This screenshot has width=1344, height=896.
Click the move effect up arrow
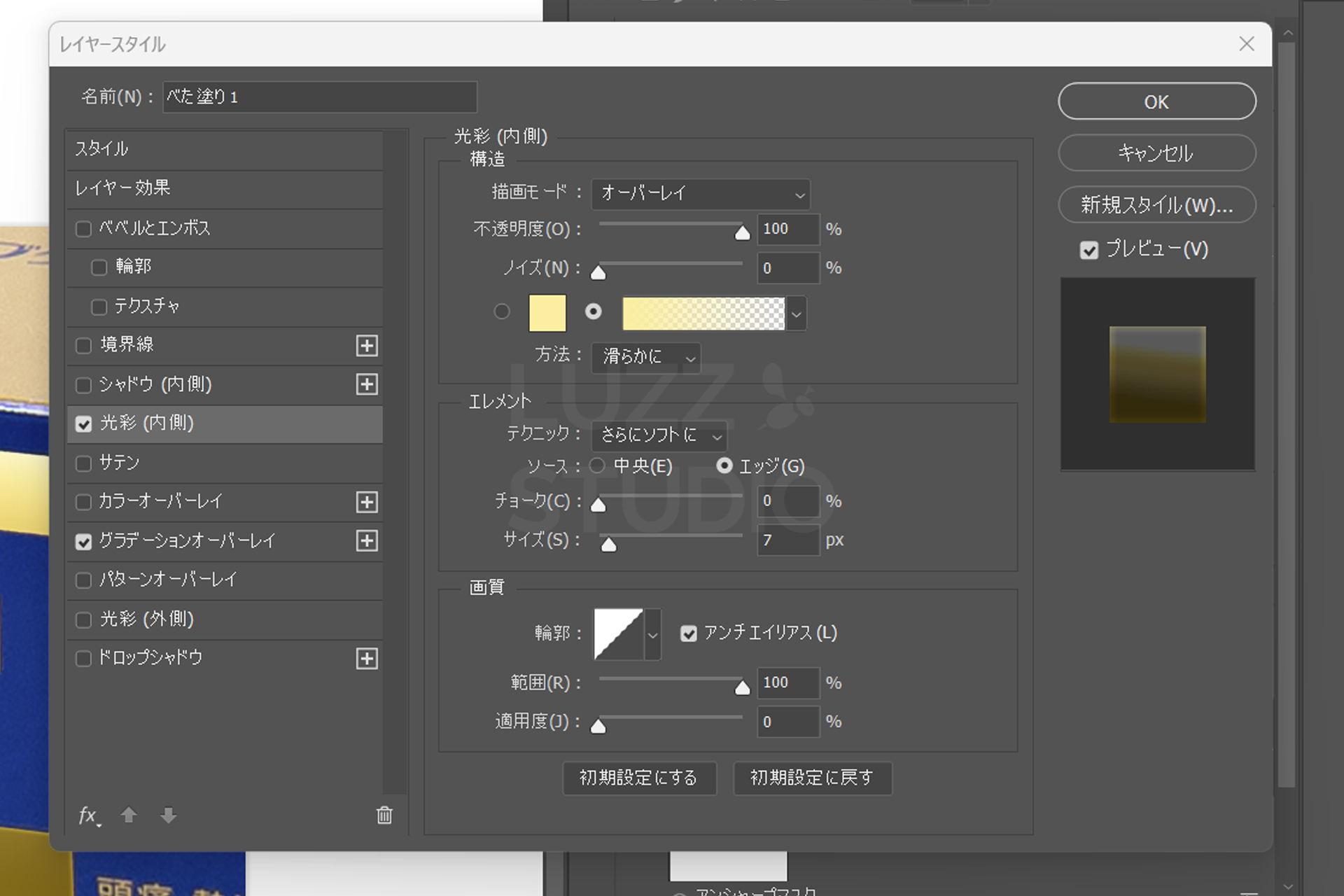tap(129, 815)
